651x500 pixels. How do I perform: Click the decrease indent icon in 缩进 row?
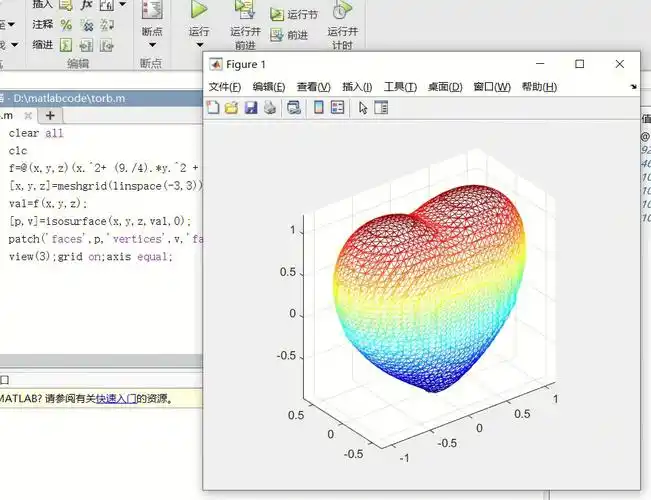(107, 45)
